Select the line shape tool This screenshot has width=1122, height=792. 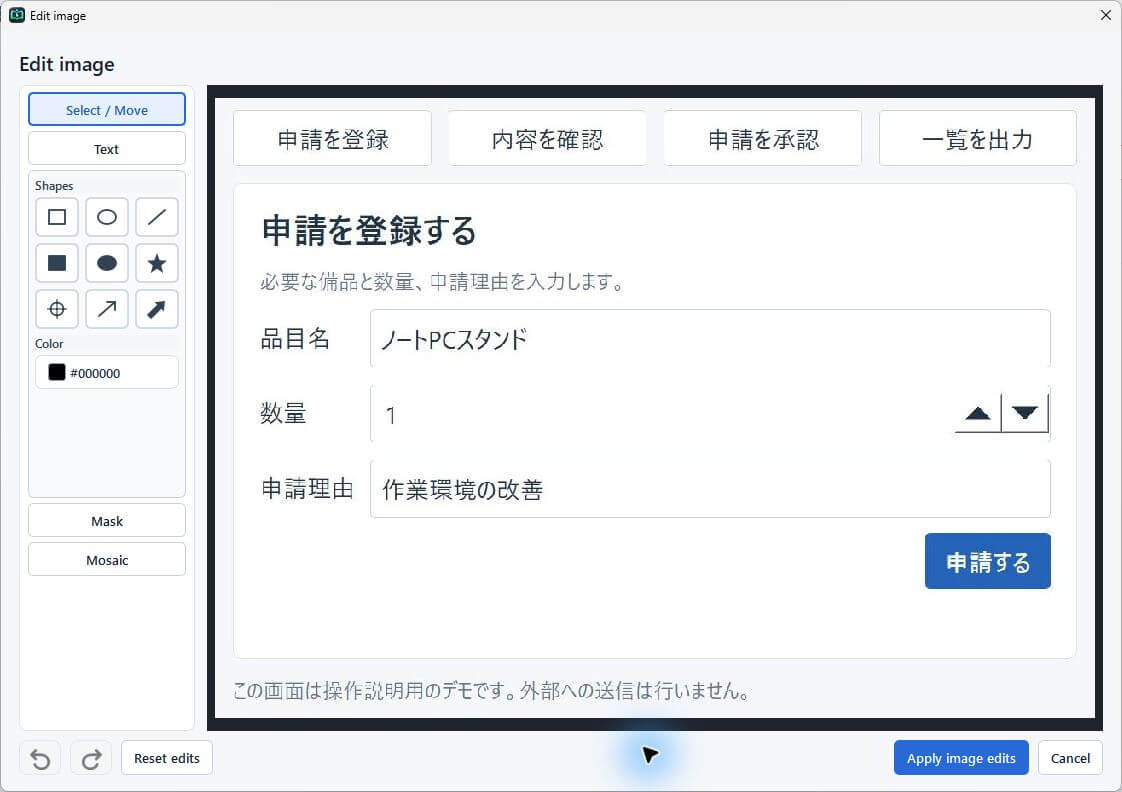[157, 217]
